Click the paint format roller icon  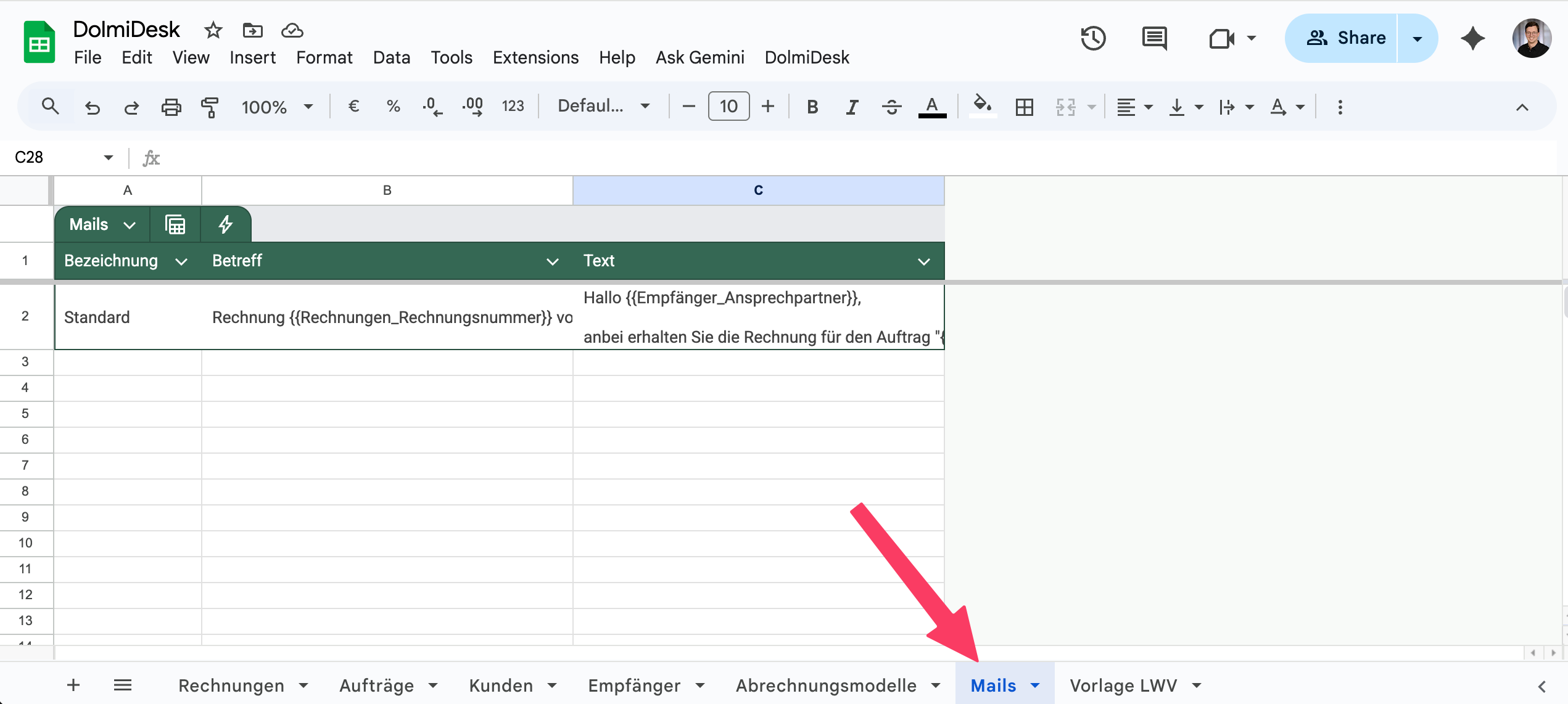click(x=210, y=107)
